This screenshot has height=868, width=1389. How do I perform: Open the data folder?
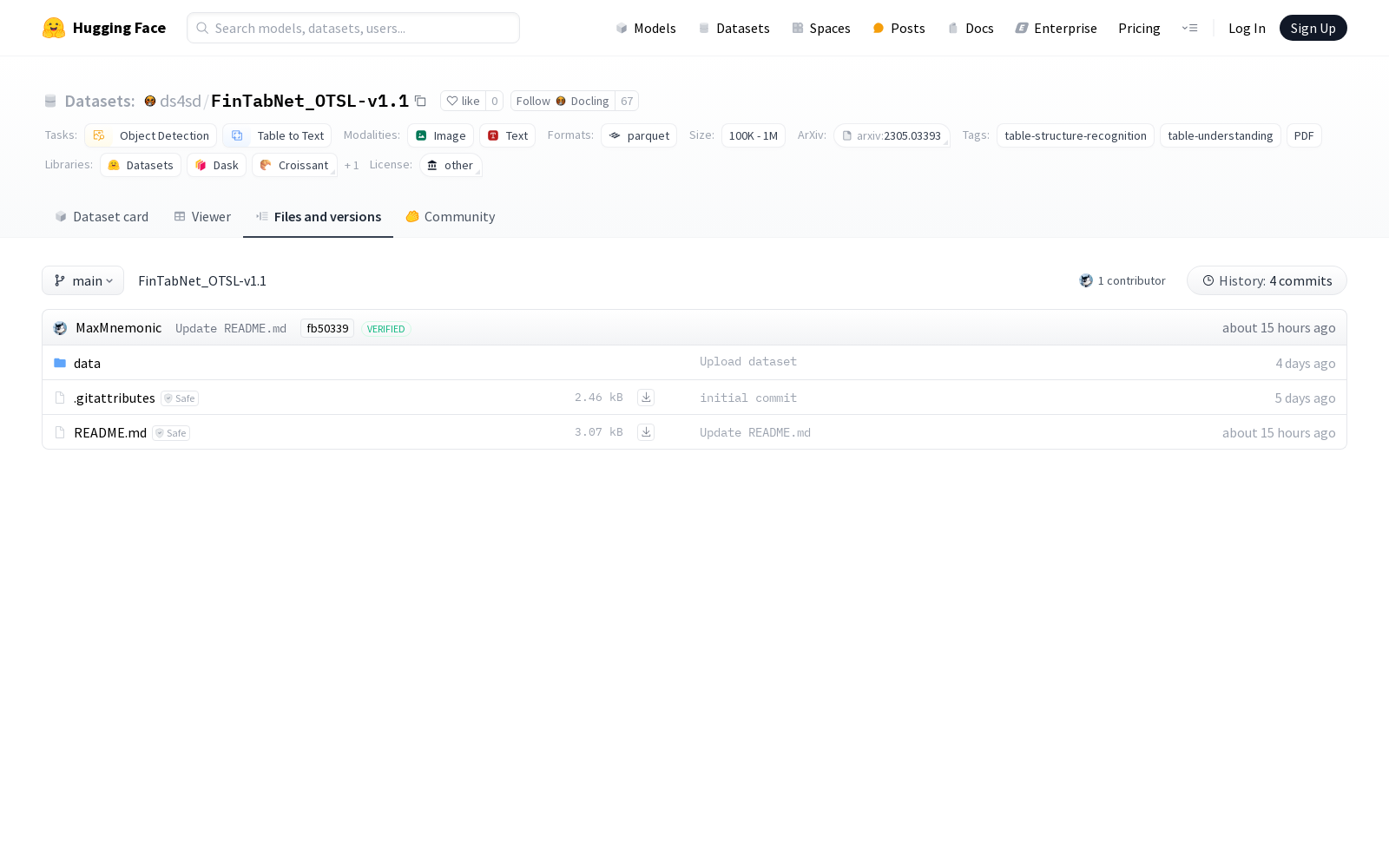pyautogui.click(x=87, y=363)
